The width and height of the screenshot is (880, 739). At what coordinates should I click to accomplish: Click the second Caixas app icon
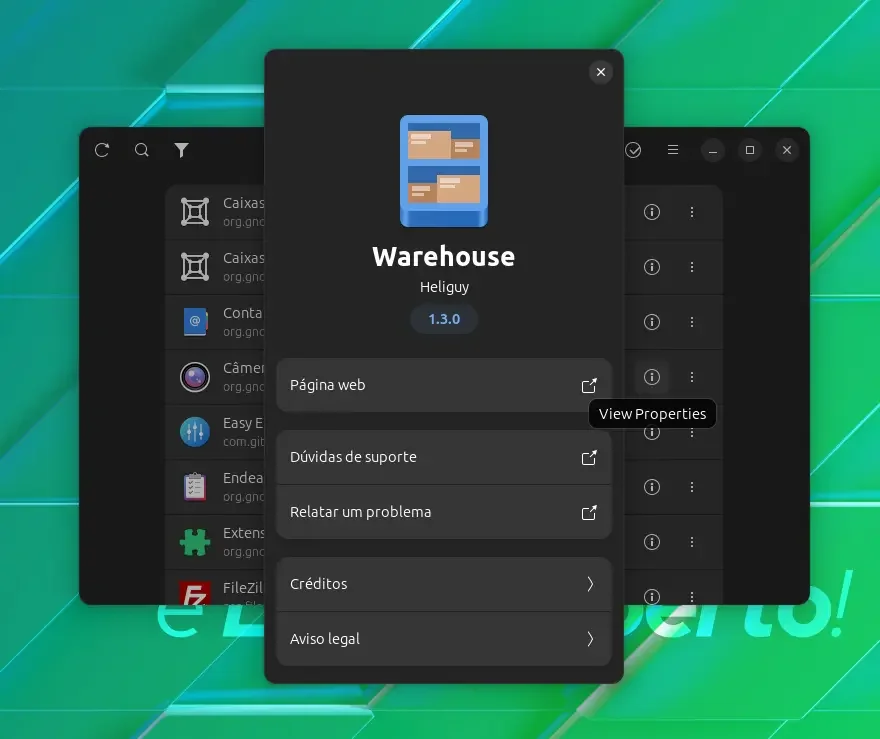tap(195, 267)
